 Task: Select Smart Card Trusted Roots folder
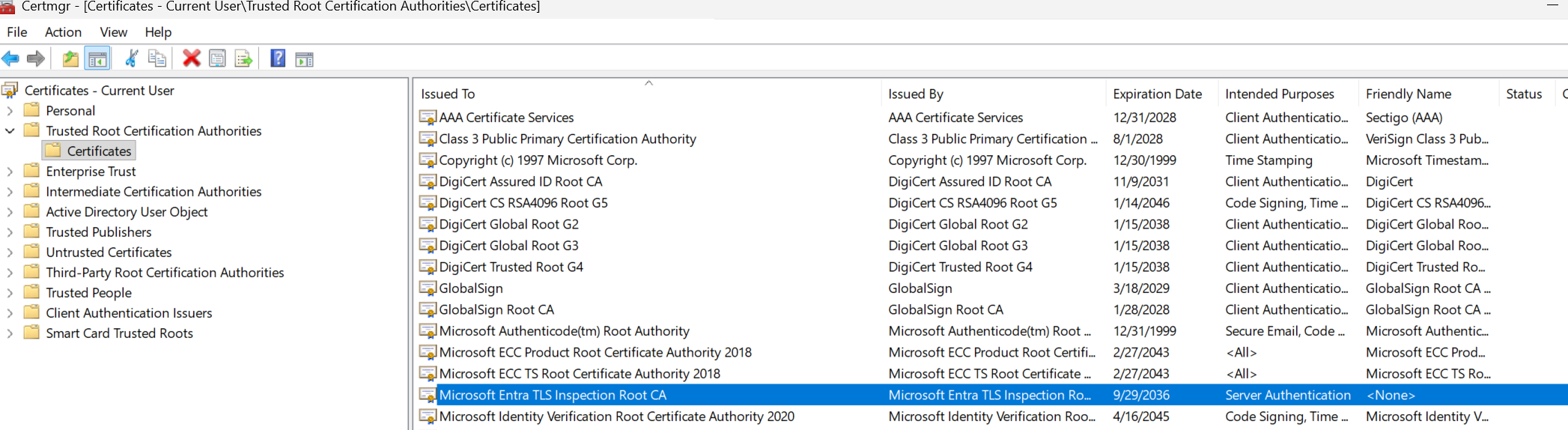[119, 333]
